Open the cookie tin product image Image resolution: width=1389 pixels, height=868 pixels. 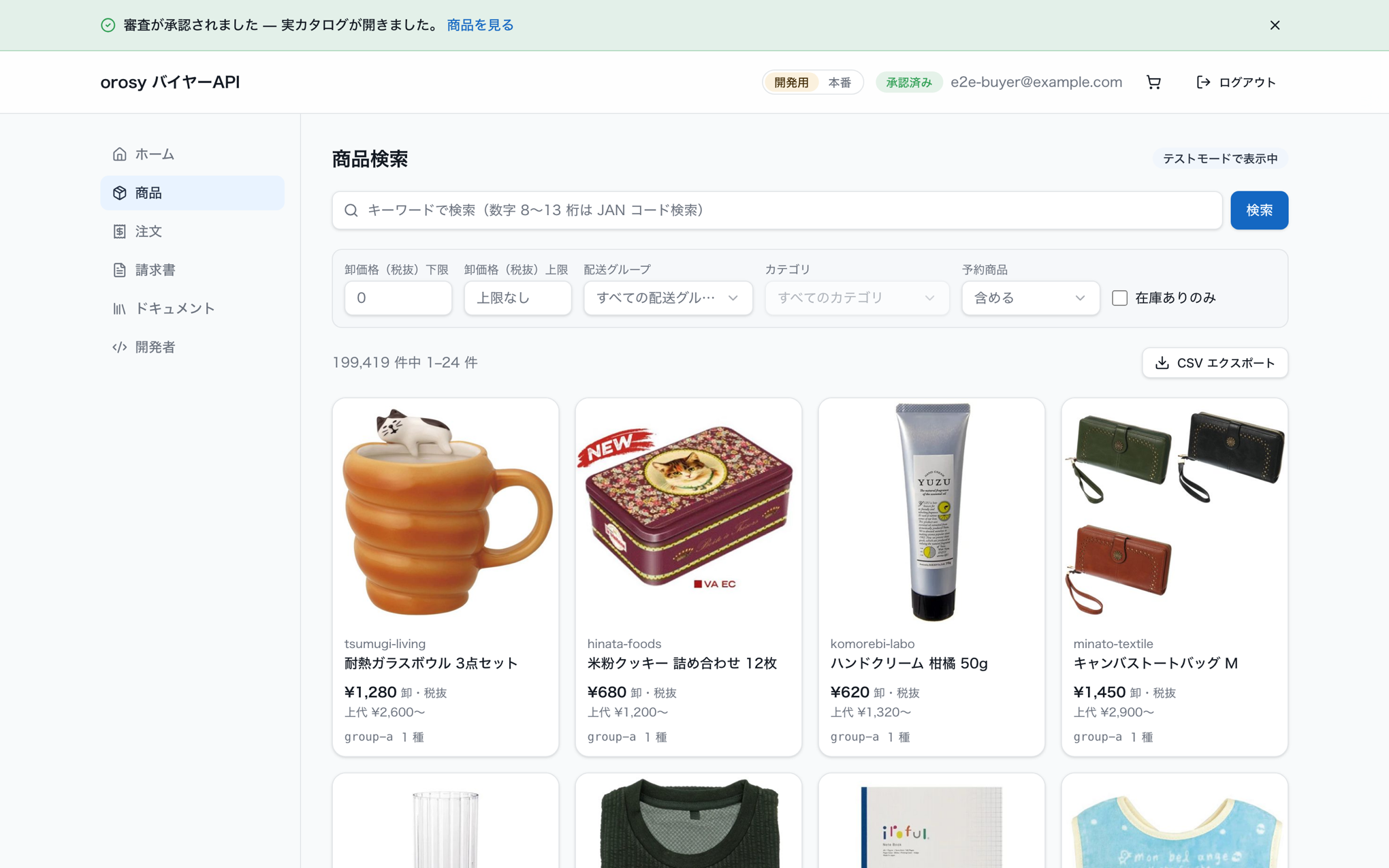point(688,512)
